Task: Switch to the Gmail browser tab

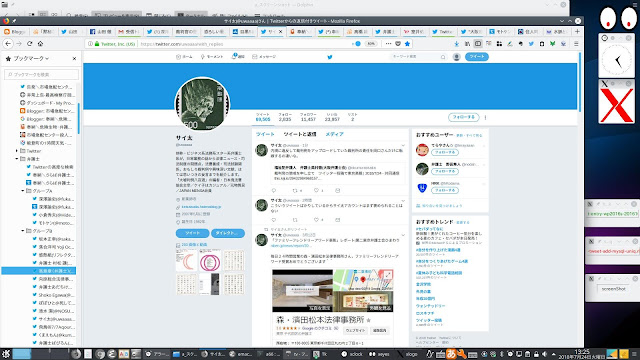Action: click(x=128, y=31)
